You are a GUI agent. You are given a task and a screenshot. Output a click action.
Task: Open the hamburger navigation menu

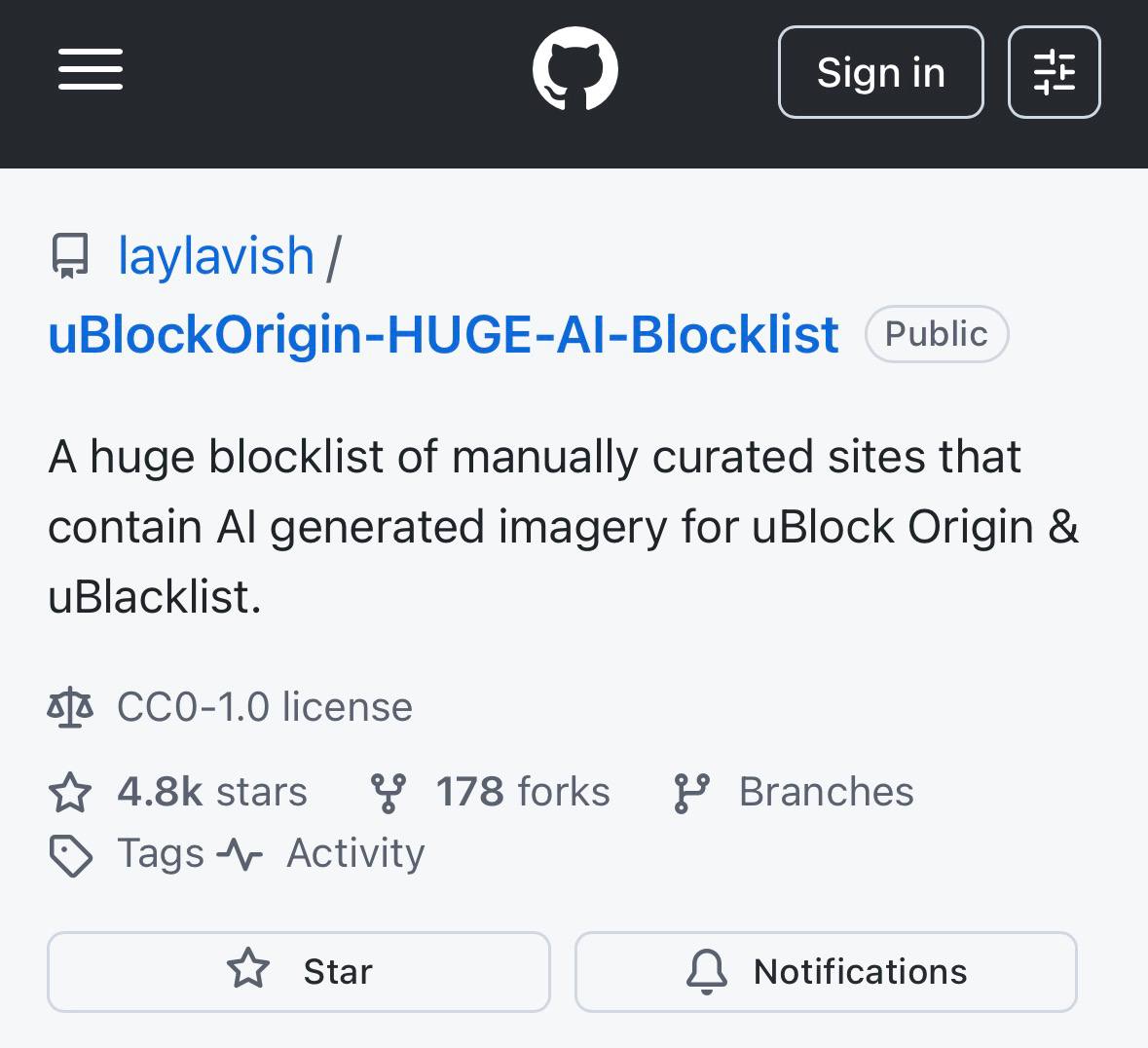(91, 70)
